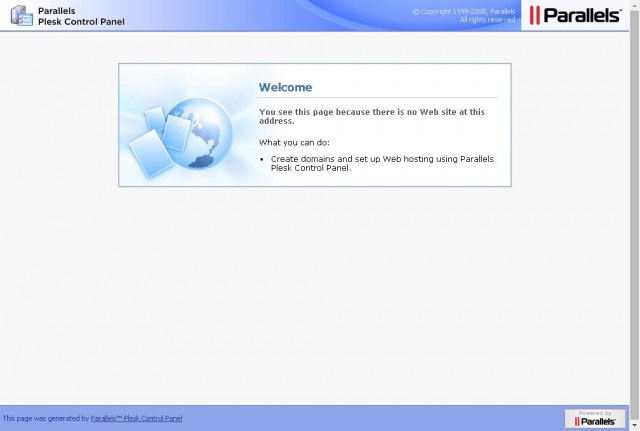
Task: Click the Plesk server icon in header
Action: [x=22, y=16]
